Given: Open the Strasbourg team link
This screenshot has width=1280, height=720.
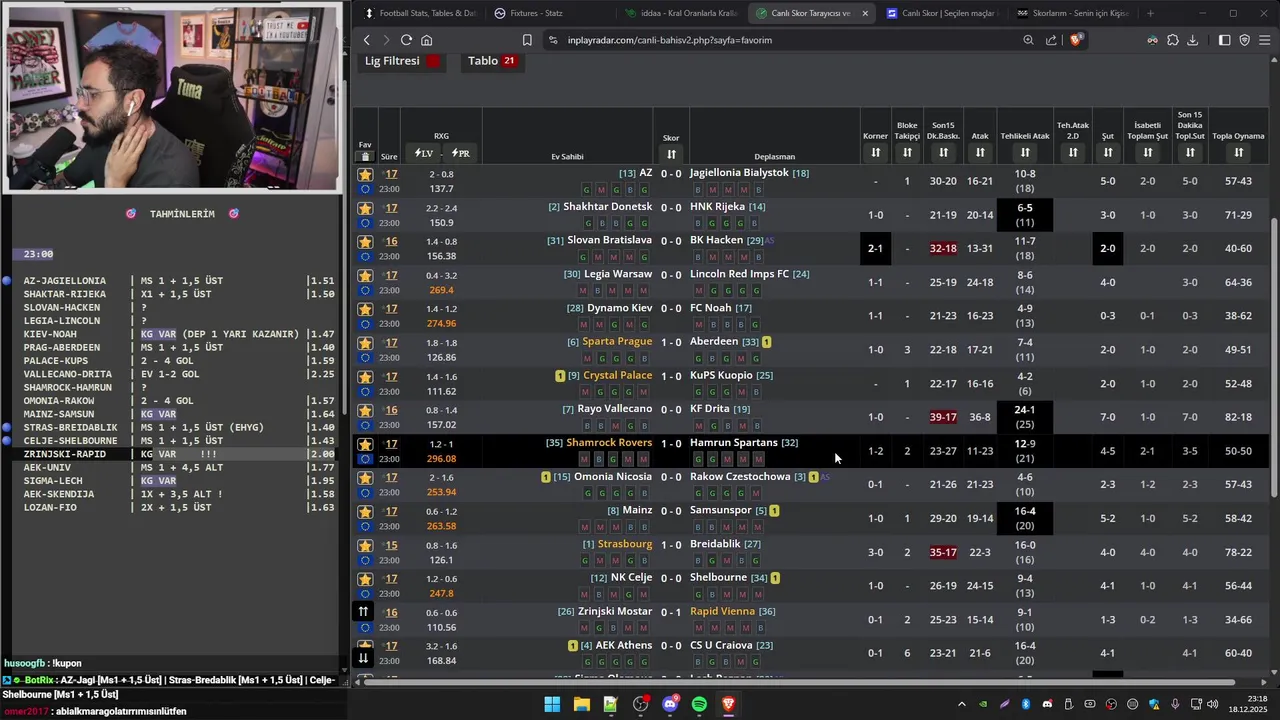Looking at the screenshot, I should 625,544.
